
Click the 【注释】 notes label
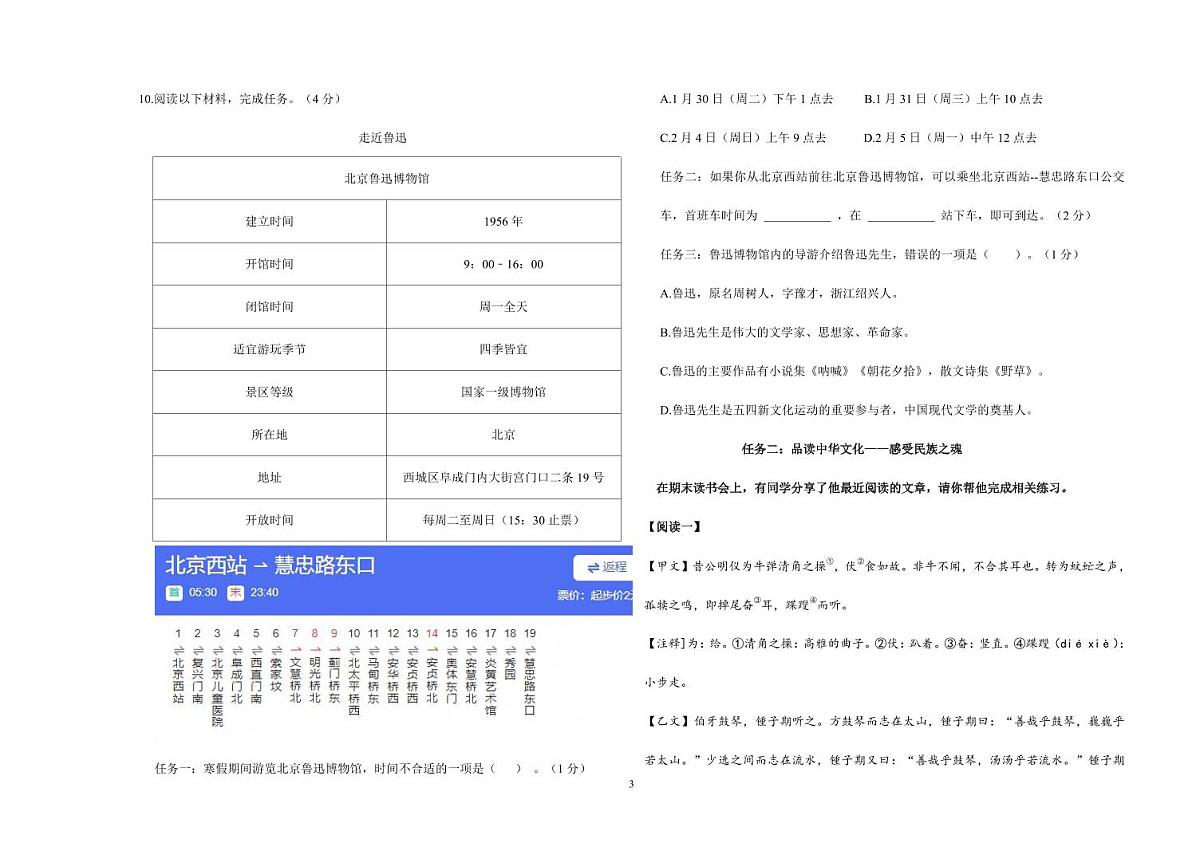pos(668,643)
